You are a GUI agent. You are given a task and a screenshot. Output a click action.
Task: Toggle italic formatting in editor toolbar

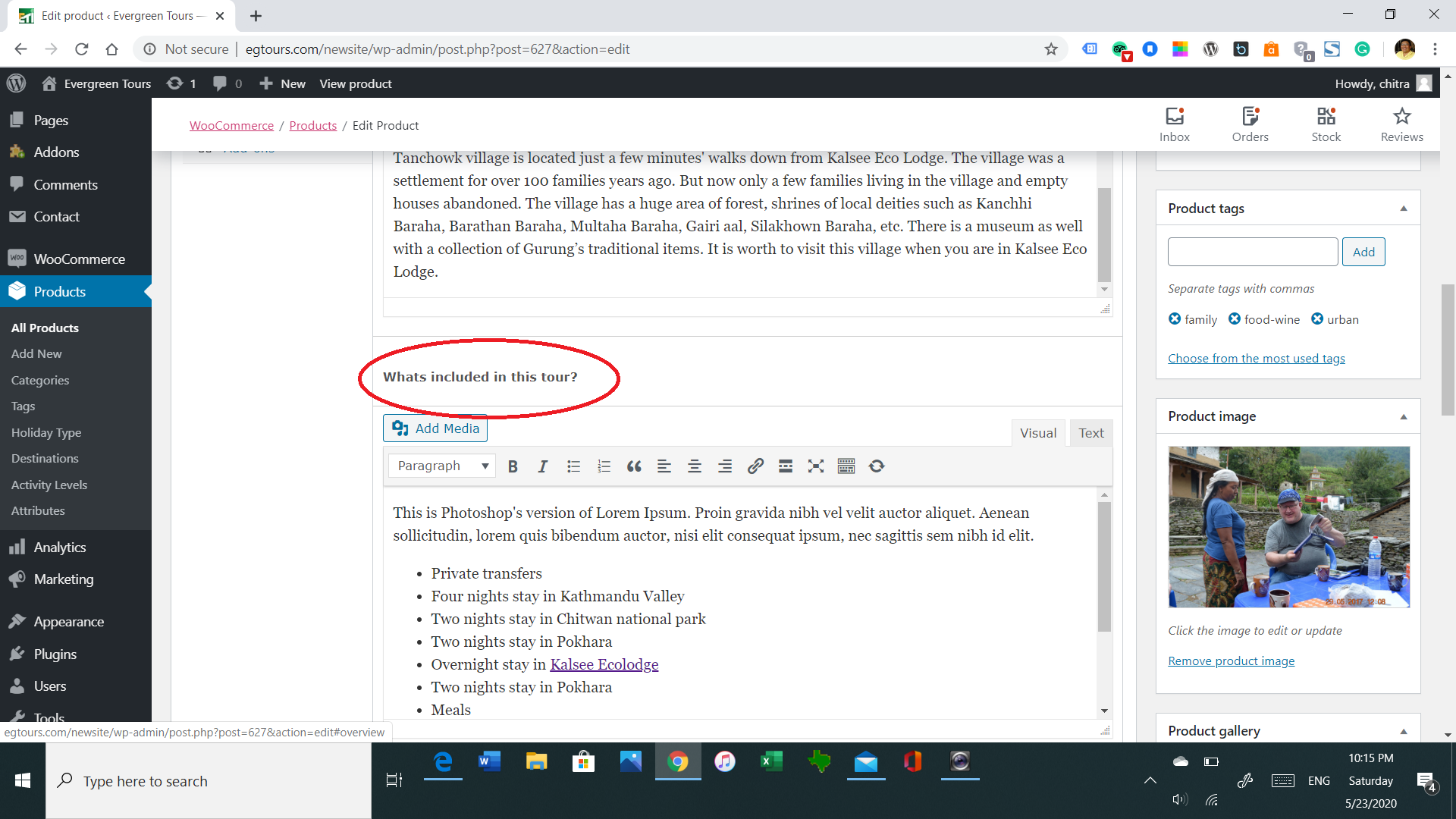pyautogui.click(x=543, y=466)
